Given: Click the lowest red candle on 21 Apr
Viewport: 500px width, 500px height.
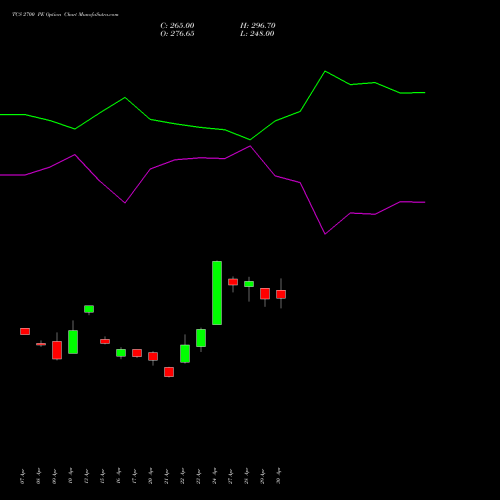Looking at the screenshot, I should [x=169, y=372].
